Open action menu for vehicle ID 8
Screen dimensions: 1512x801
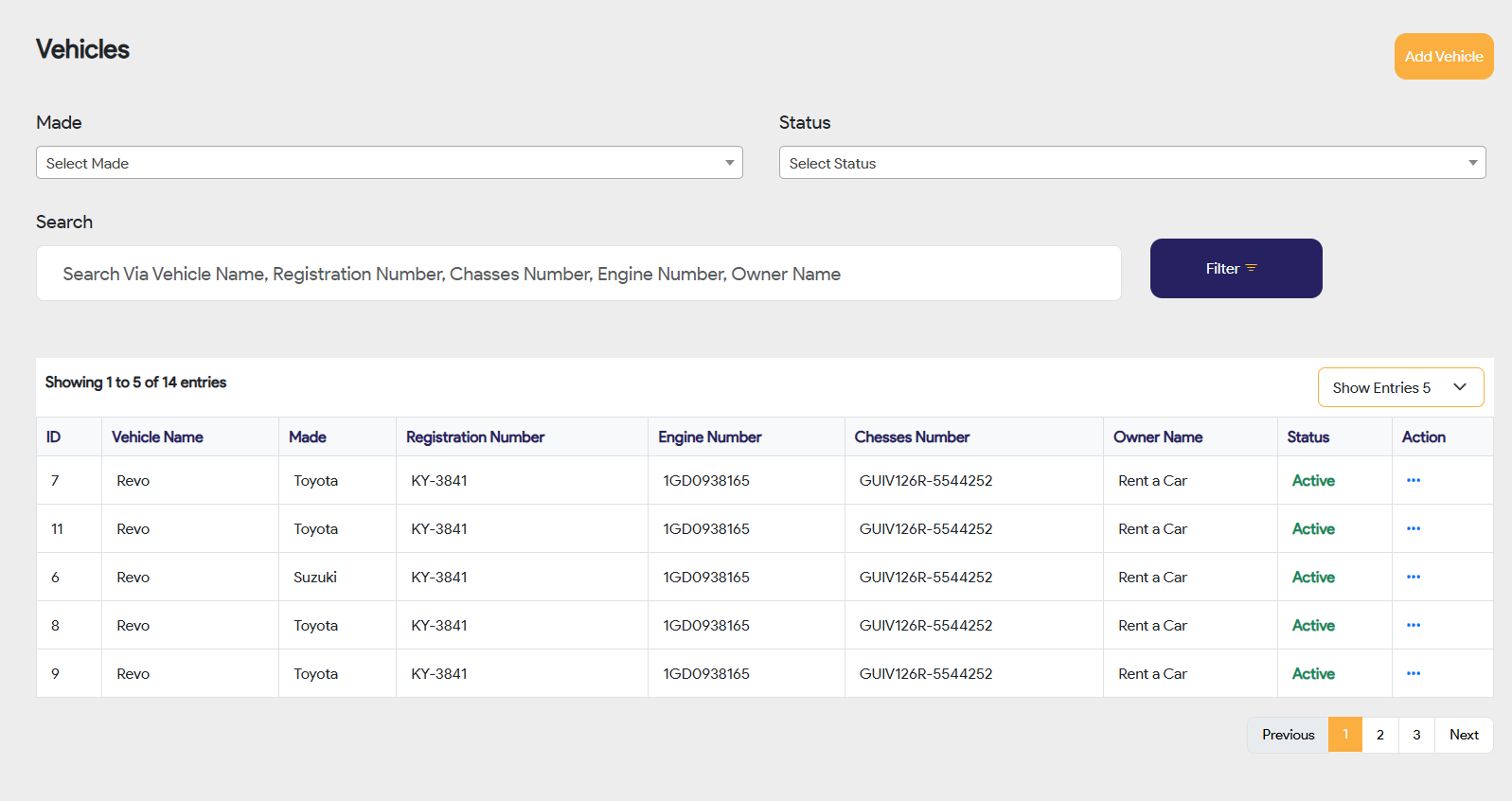click(1413, 625)
